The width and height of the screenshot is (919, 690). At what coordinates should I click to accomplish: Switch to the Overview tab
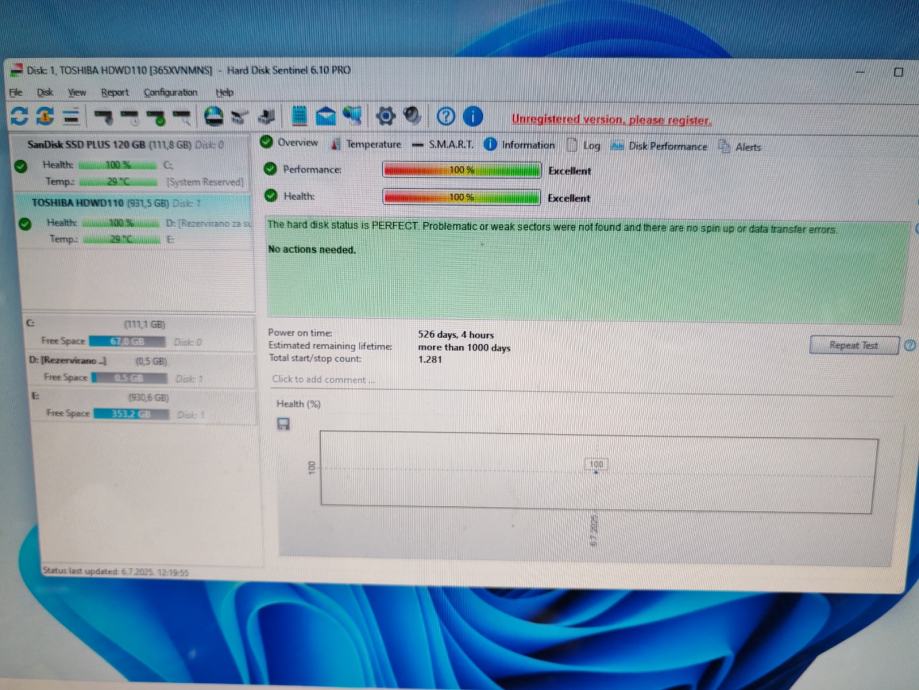[290, 142]
